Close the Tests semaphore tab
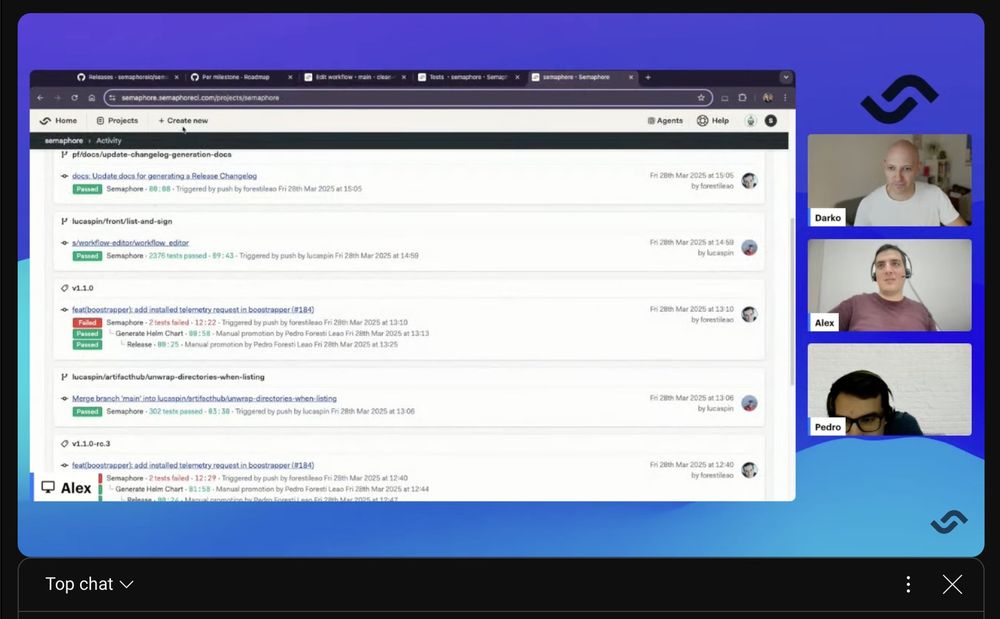The image size is (1000, 619). (517, 77)
